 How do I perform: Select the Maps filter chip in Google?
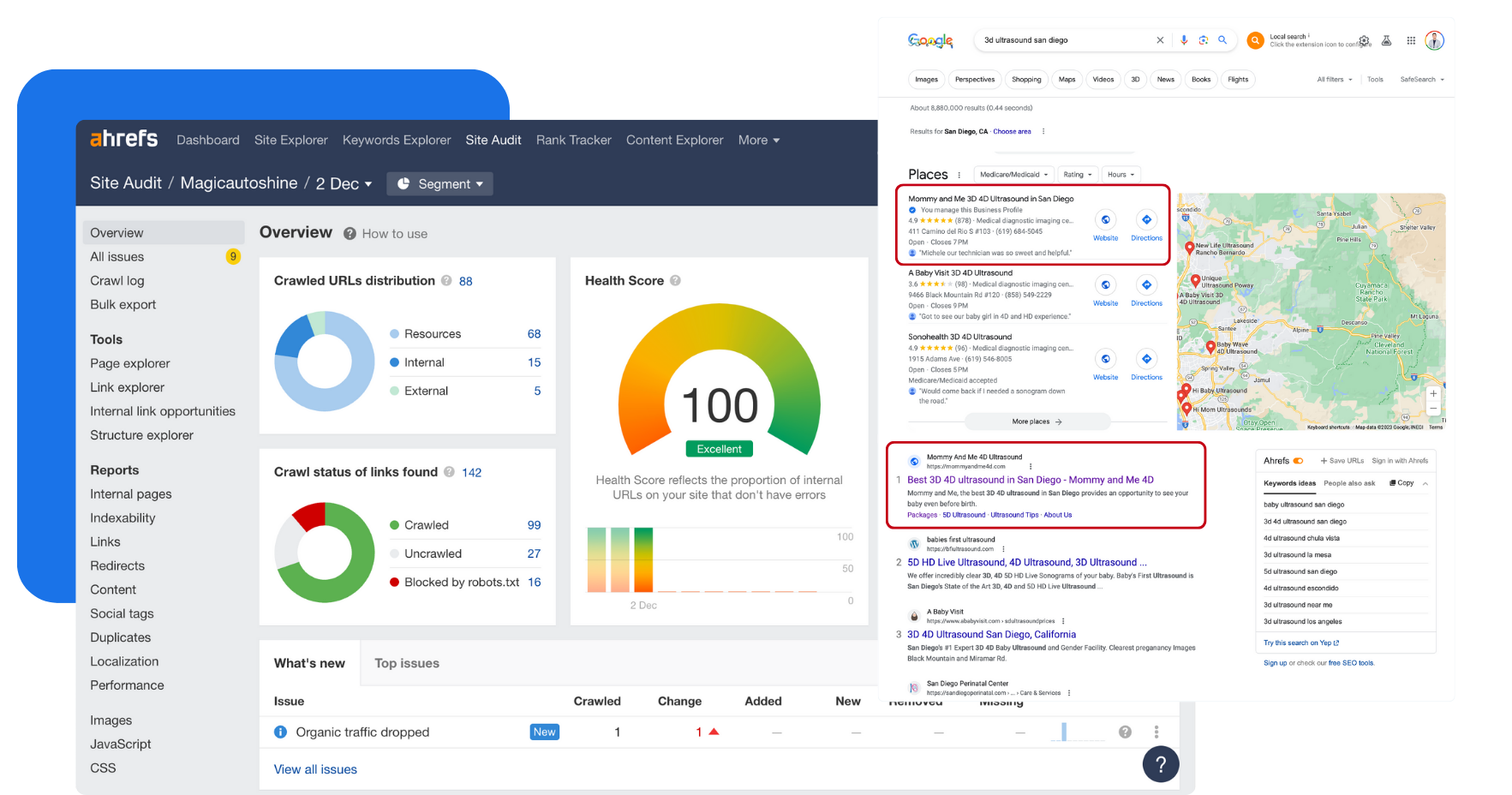pyautogui.click(x=1067, y=80)
